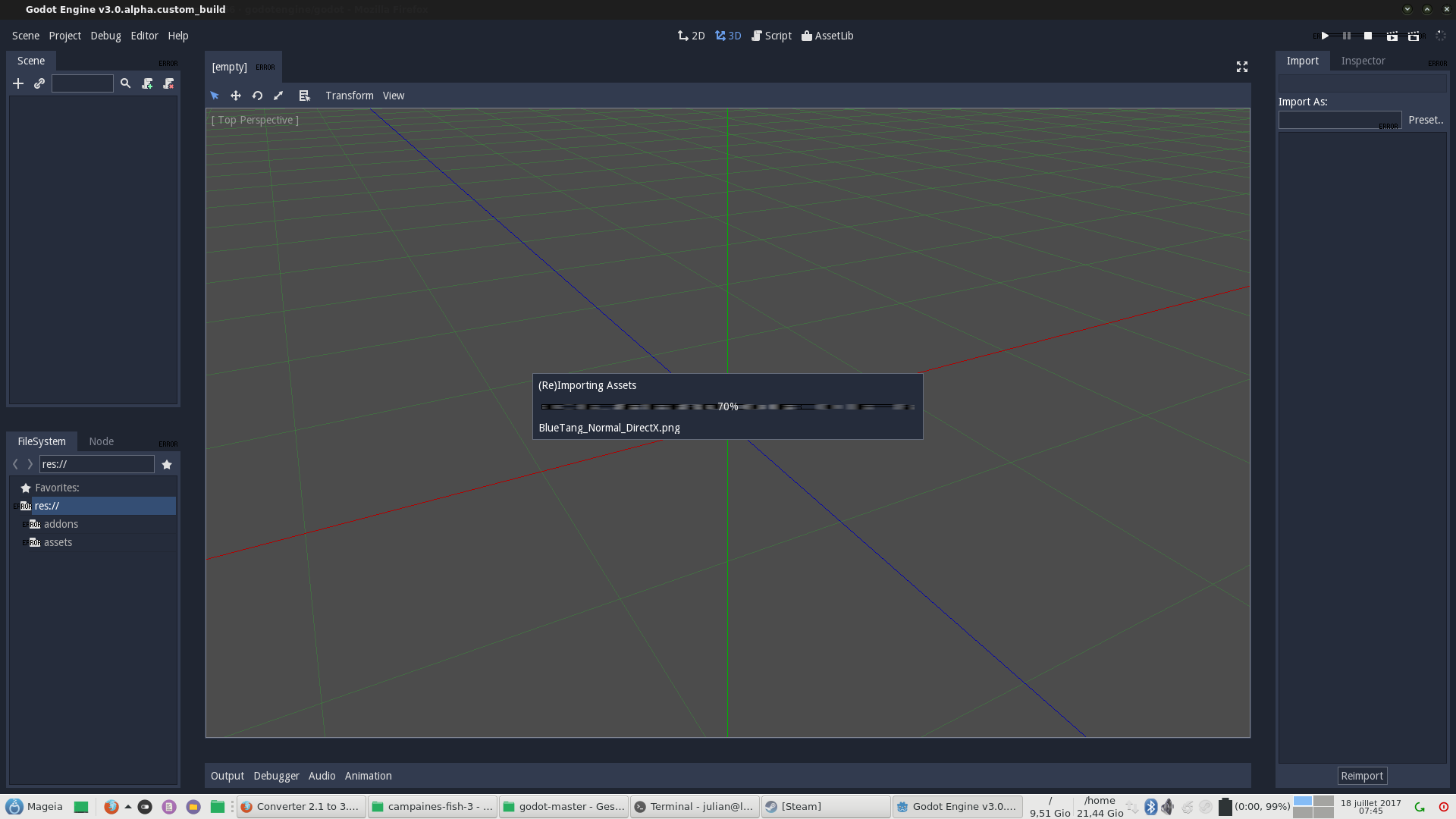Image resolution: width=1456 pixels, height=819 pixels.
Task: Expand the assets folder
Action: click(x=58, y=542)
